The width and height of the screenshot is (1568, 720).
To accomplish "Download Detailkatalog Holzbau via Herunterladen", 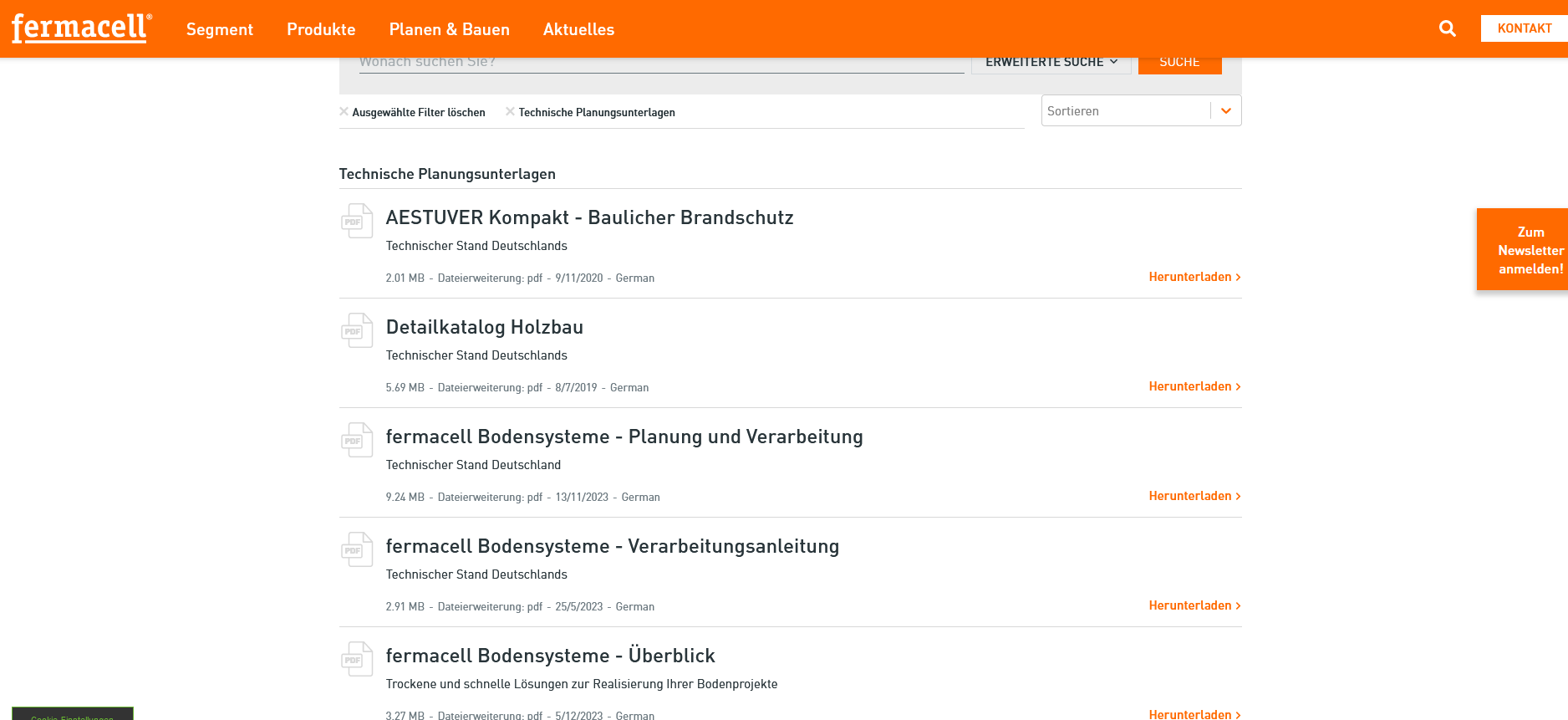I will pos(1194,386).
